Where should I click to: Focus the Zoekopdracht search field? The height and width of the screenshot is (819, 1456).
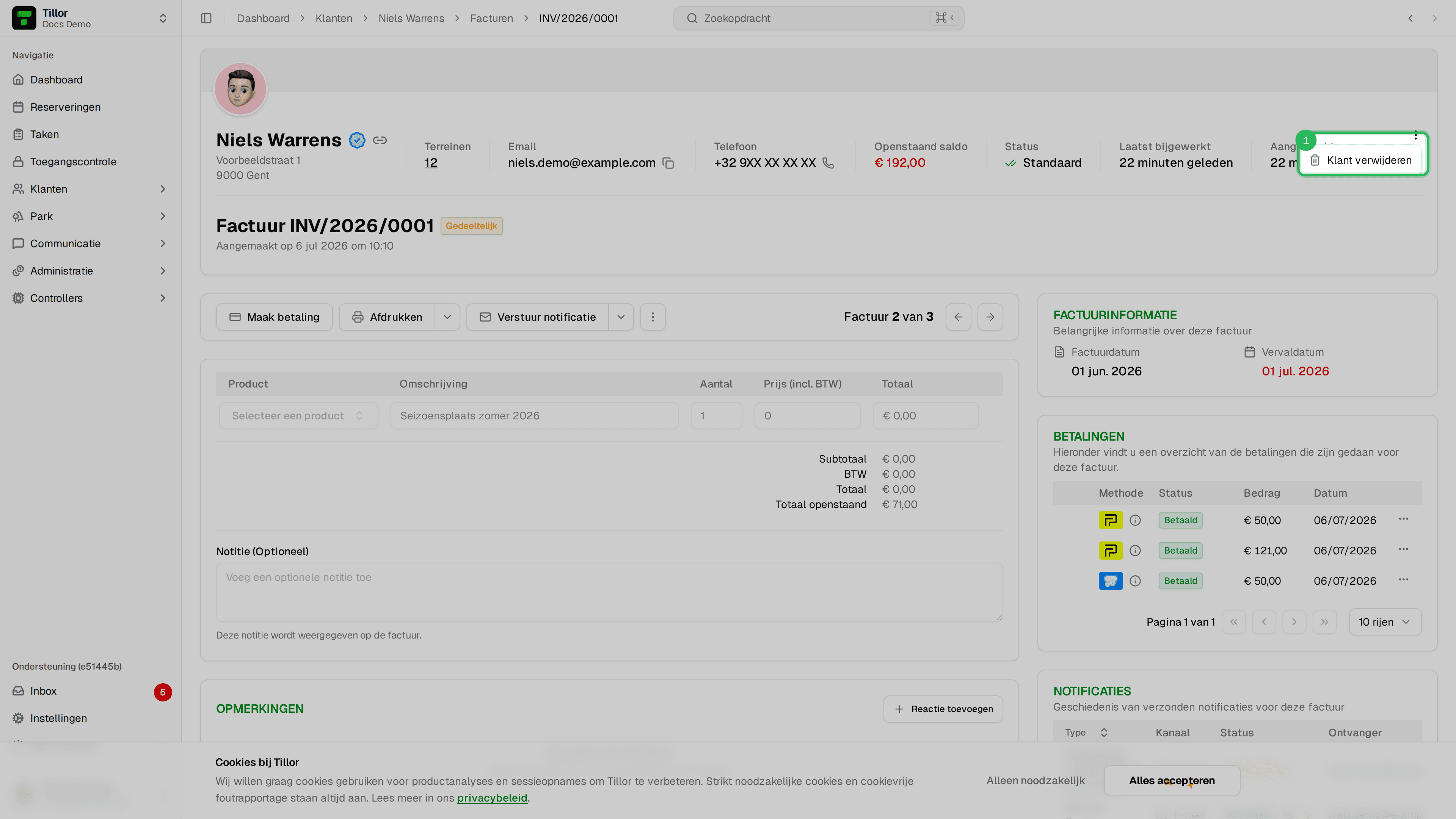(x=819, y=18)
